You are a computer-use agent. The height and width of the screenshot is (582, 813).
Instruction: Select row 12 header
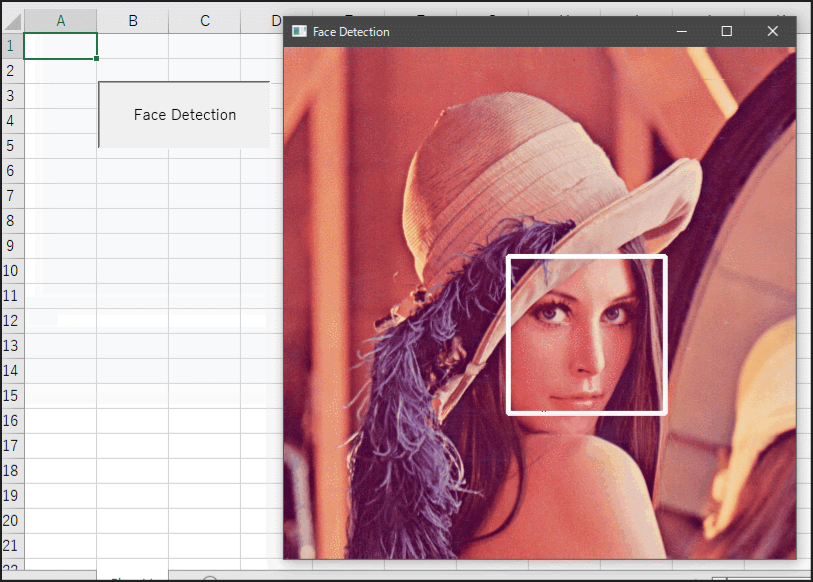[12, 321]
